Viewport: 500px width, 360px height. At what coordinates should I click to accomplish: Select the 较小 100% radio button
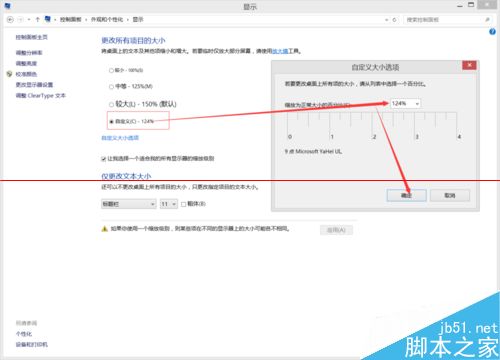111,70
